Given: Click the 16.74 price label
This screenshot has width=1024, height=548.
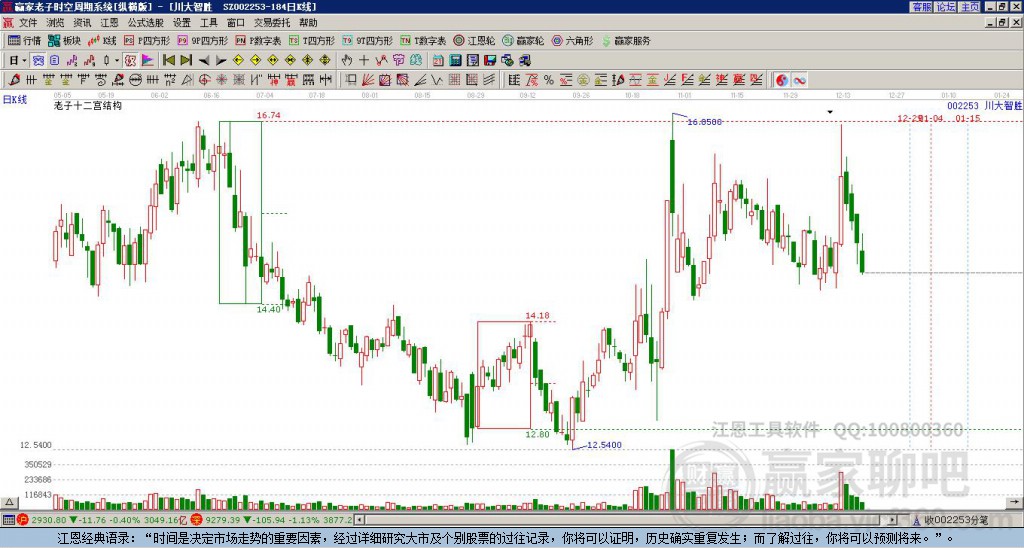Looking at the screenshot, I should (x=268, y=116).
